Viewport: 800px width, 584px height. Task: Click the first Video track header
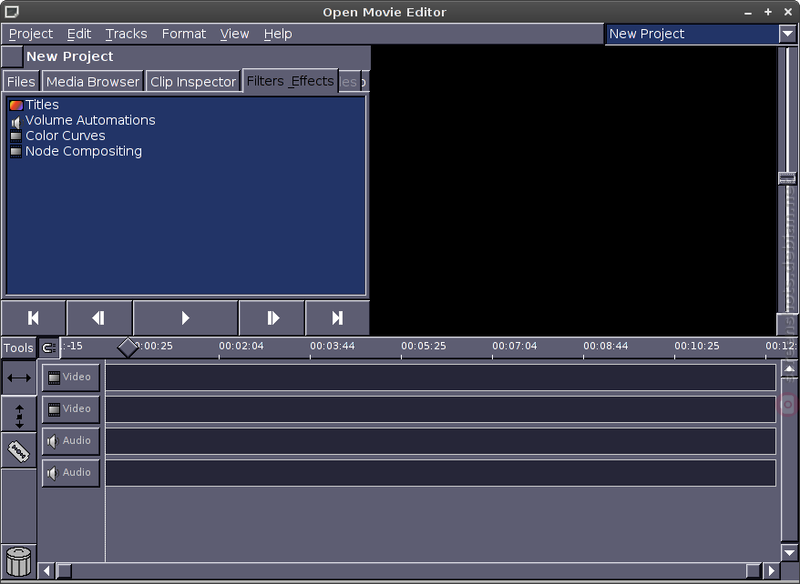click(x=70, y=377)
